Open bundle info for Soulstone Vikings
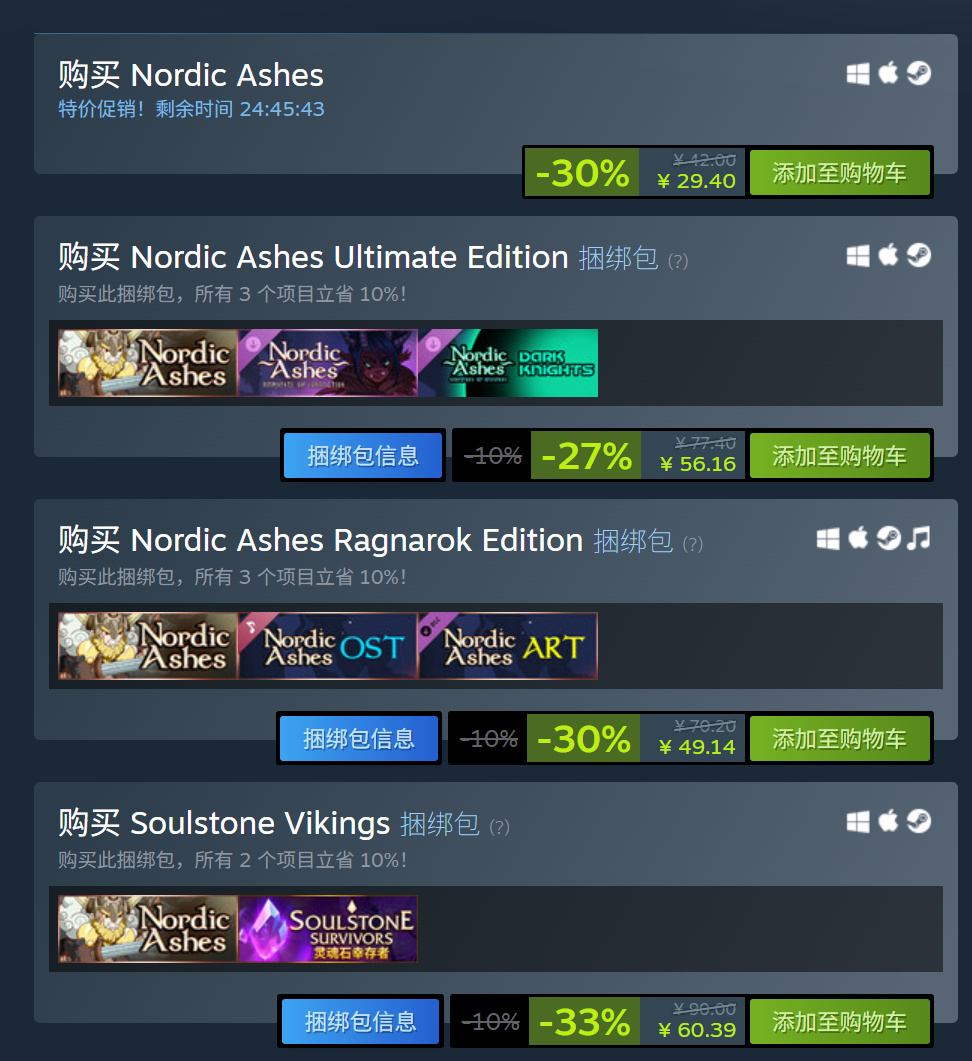Screen dimensions: 972x1061 [x=360, y=1021]
